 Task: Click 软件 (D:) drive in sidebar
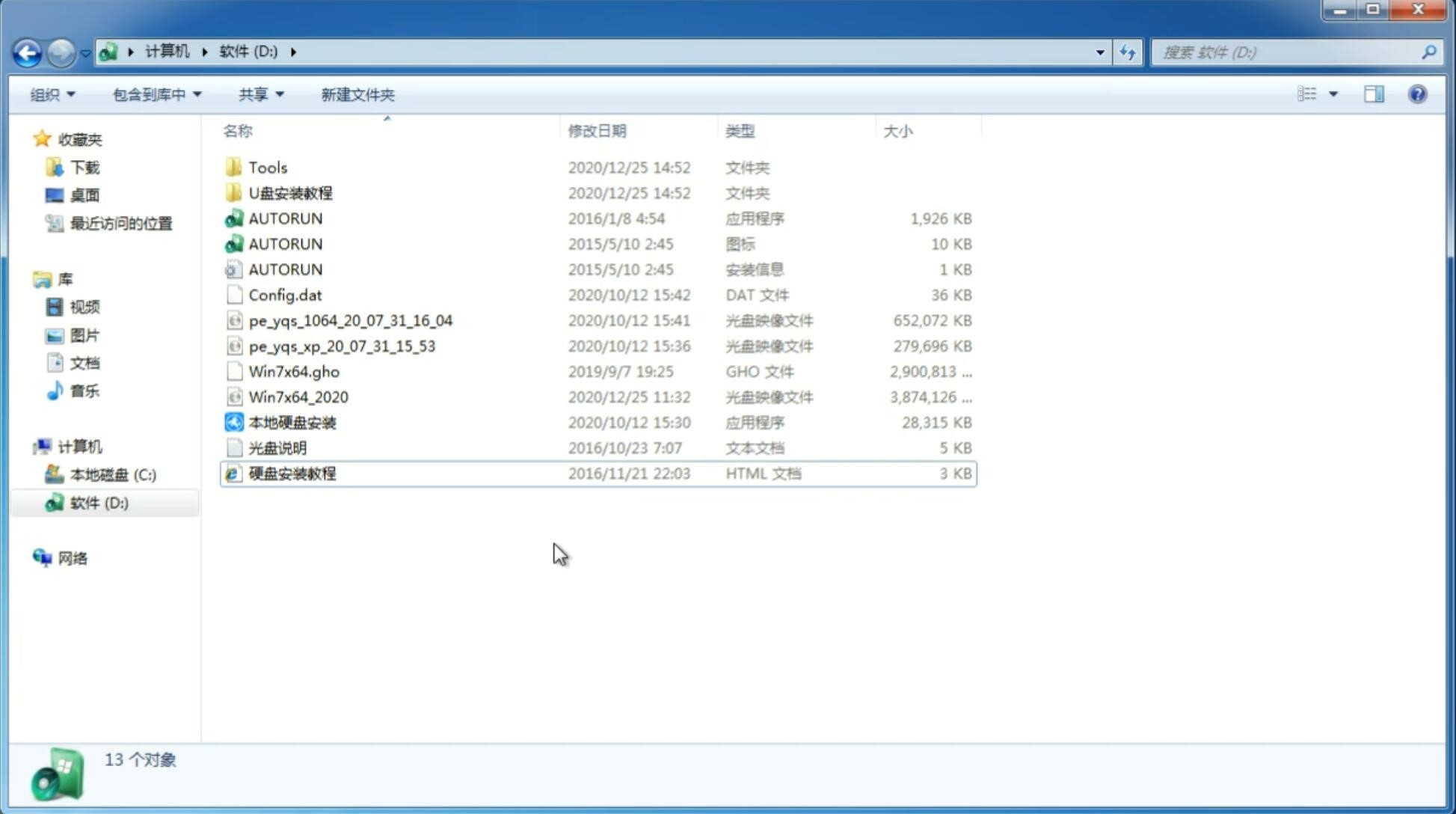coord(99,502)
